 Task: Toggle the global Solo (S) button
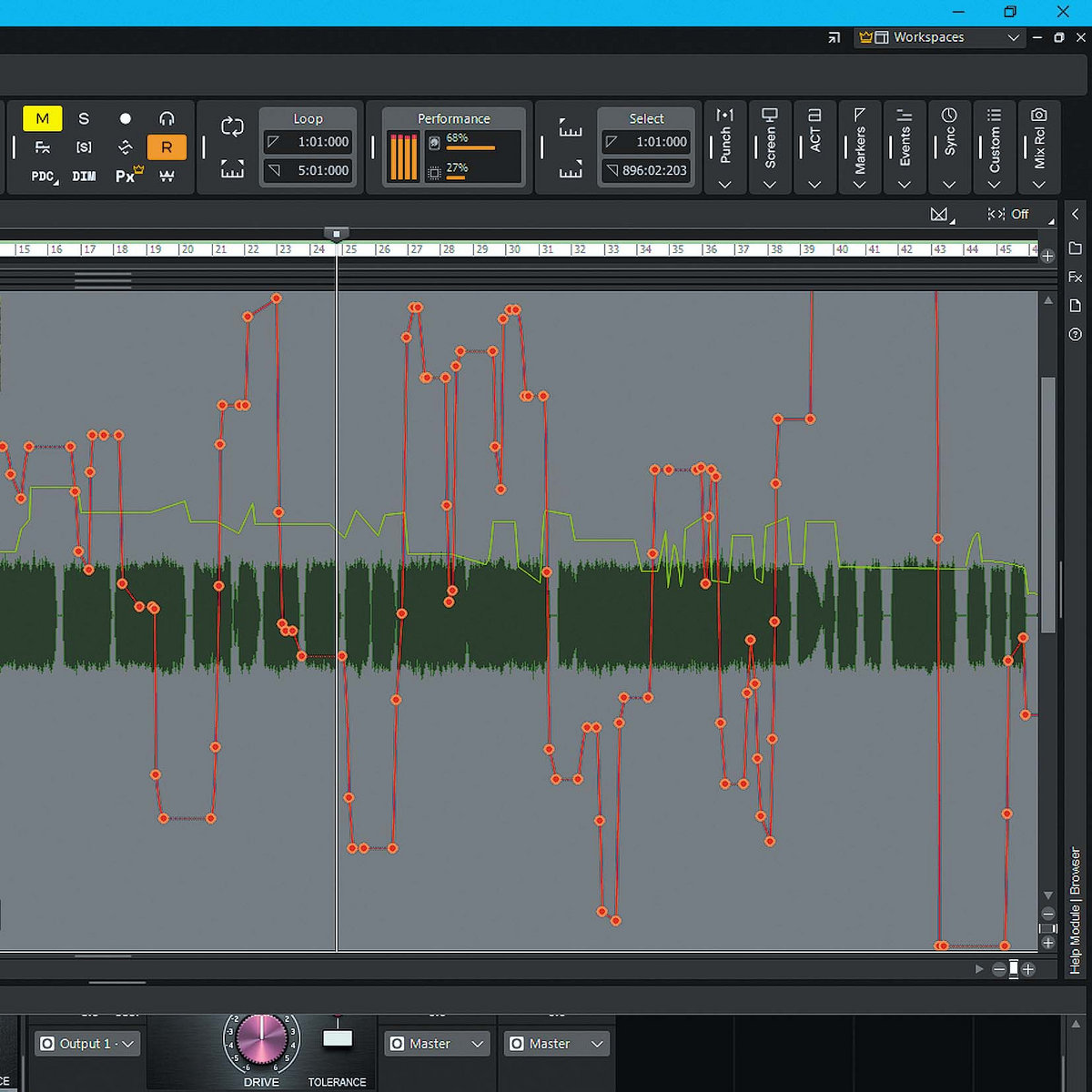click(84, 118)
